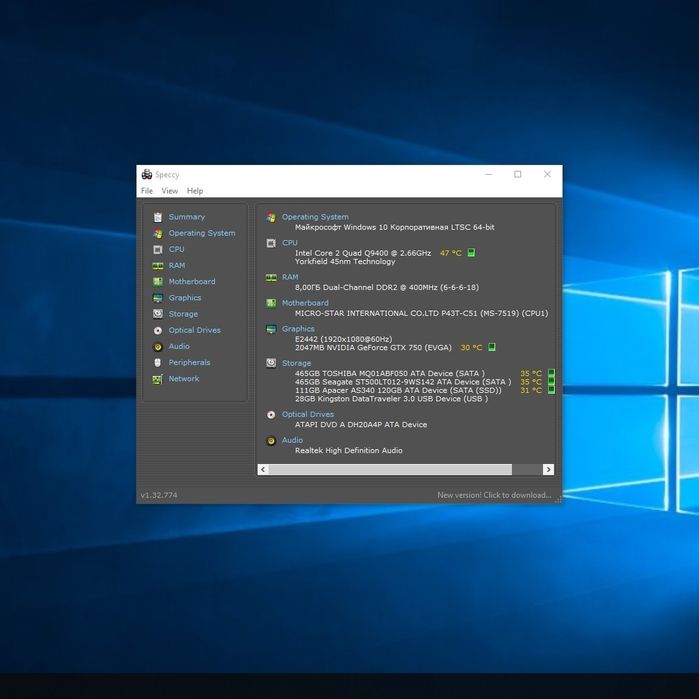
Task: Click the CPU icon in summary pane
Action: [271, 243]
